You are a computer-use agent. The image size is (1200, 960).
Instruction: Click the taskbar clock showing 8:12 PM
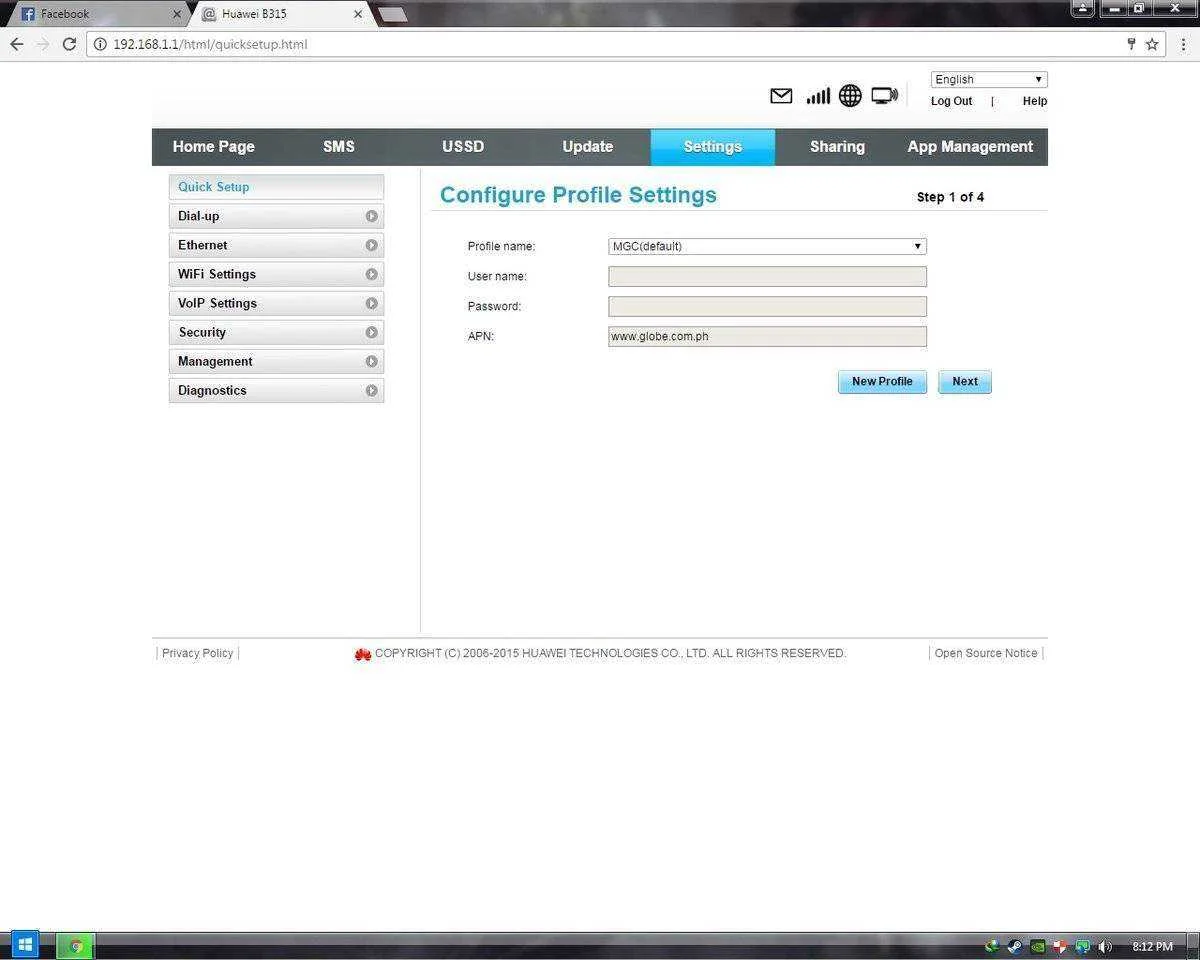pyautogui.click(x=1152, y=946)
